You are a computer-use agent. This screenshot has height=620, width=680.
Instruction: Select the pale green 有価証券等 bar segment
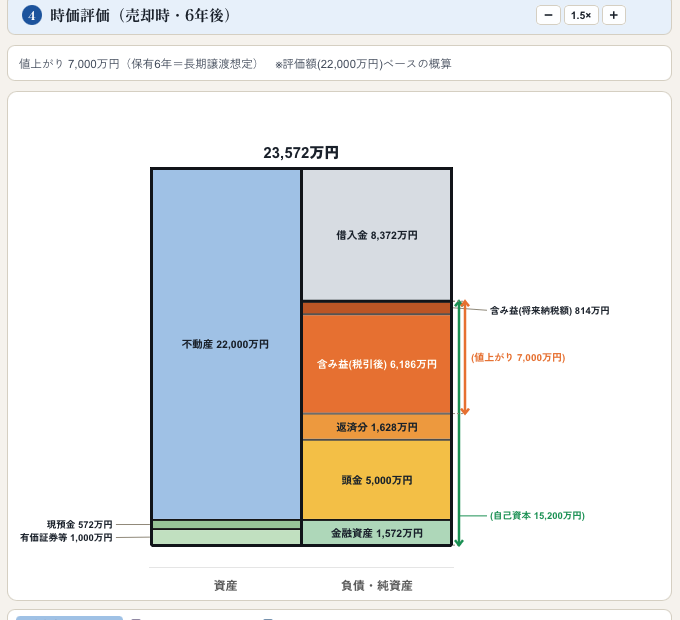[x=226, y=537]
